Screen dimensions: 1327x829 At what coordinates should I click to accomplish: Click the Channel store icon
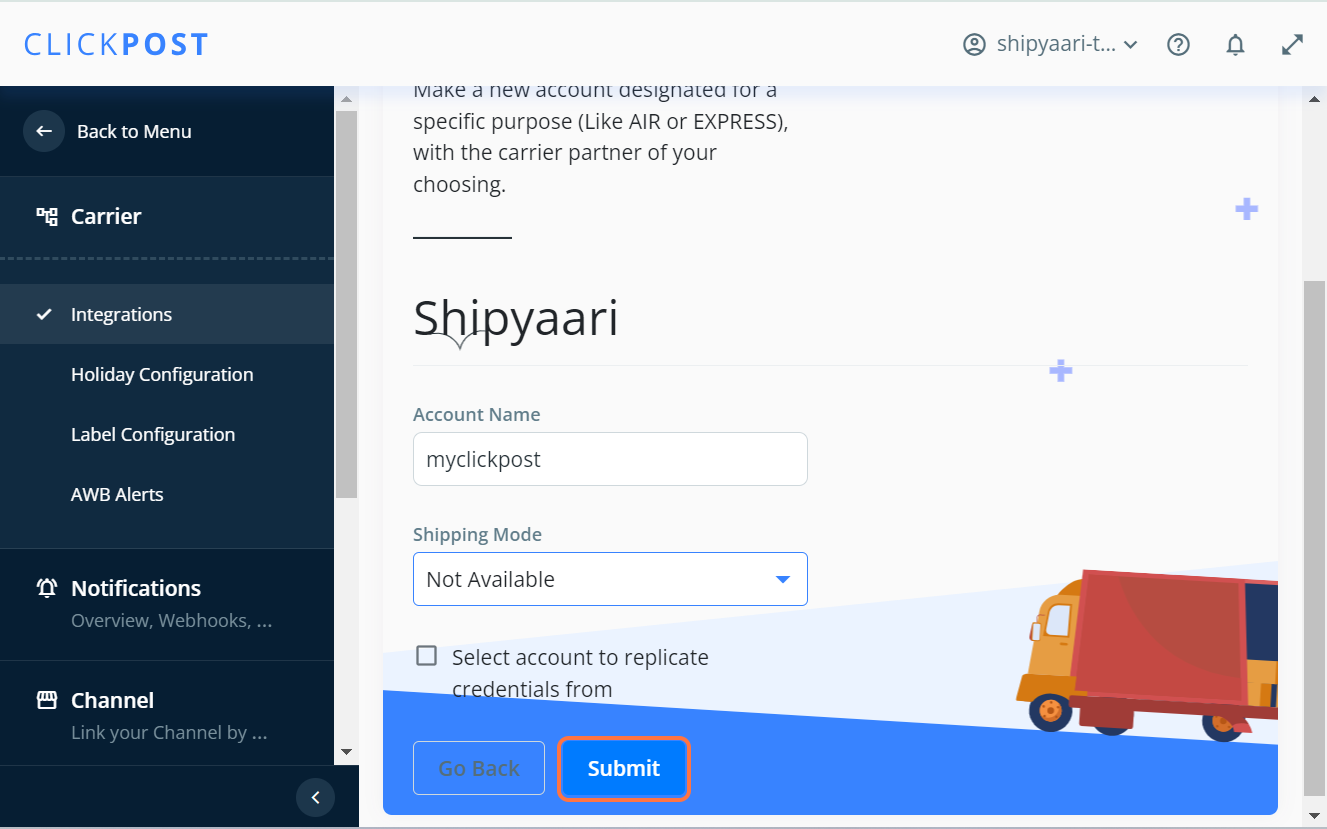click(47, 700)
